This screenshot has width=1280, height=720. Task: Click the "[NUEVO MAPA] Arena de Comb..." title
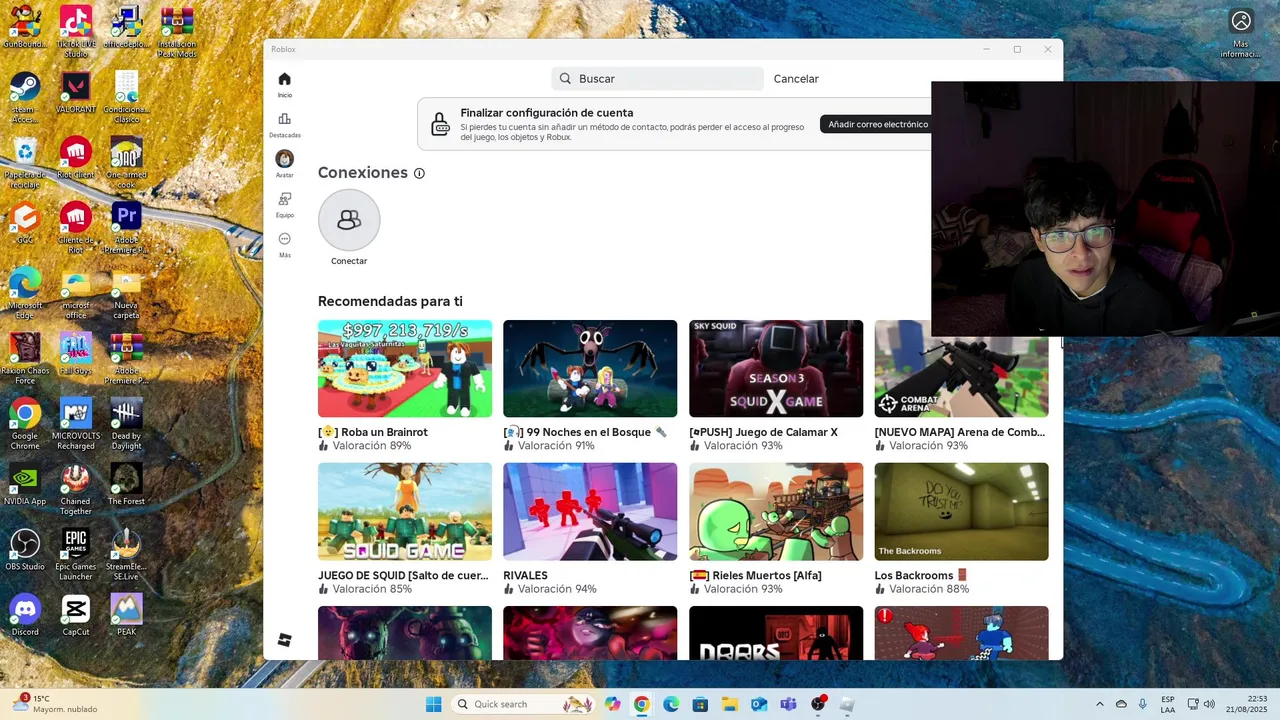960,432
